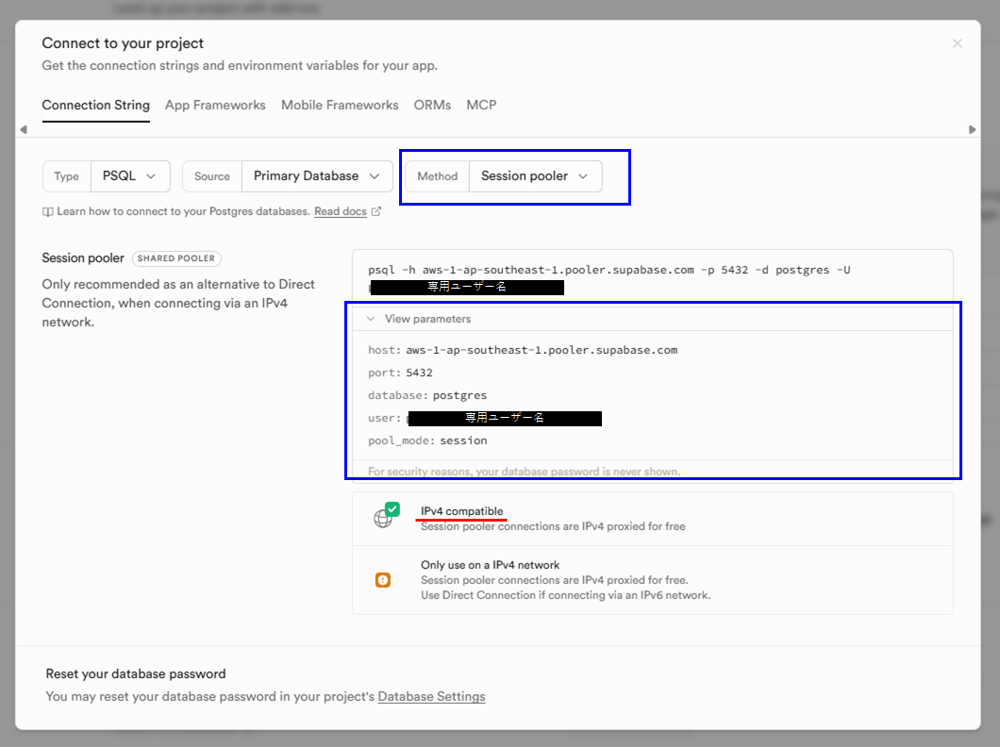
Task: Click the globe IPv4 compatible icon
Action: 383,519
